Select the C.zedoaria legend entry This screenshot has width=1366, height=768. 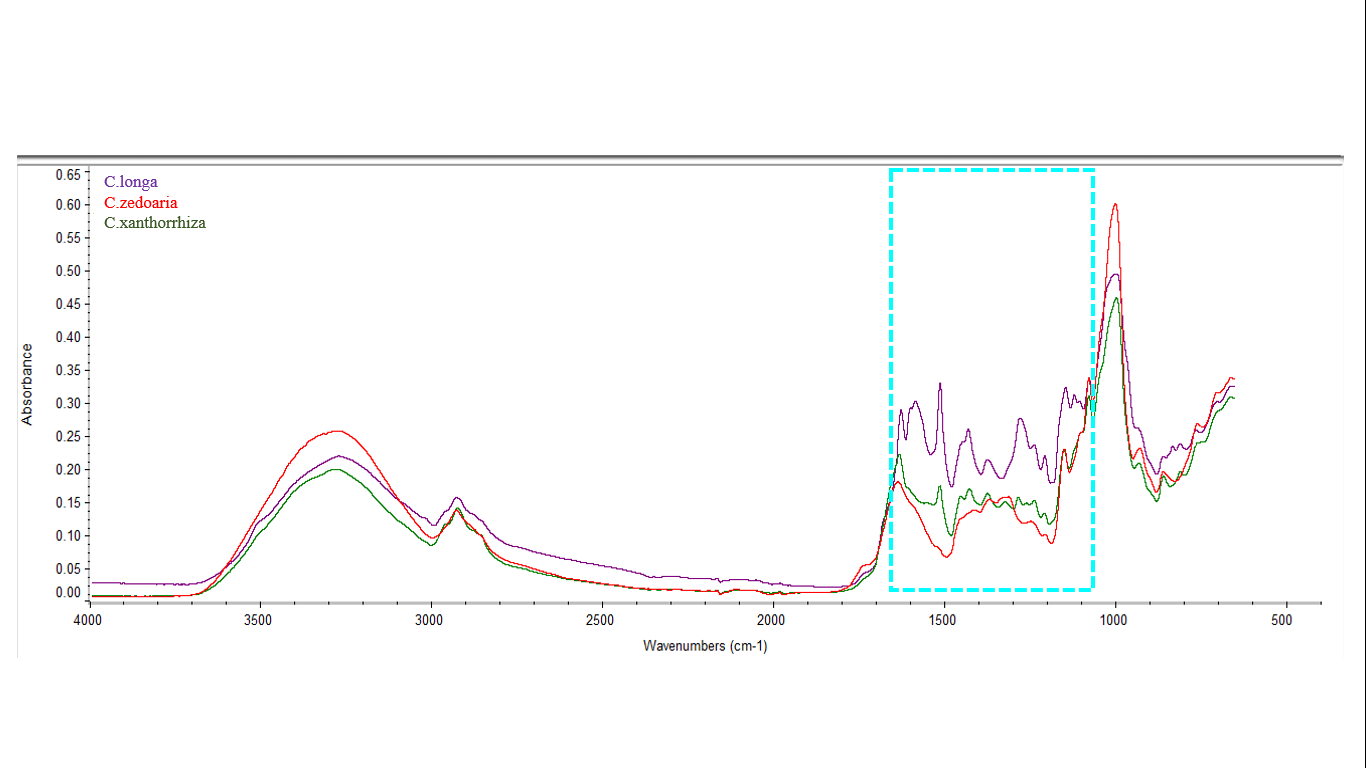(141, 203)
